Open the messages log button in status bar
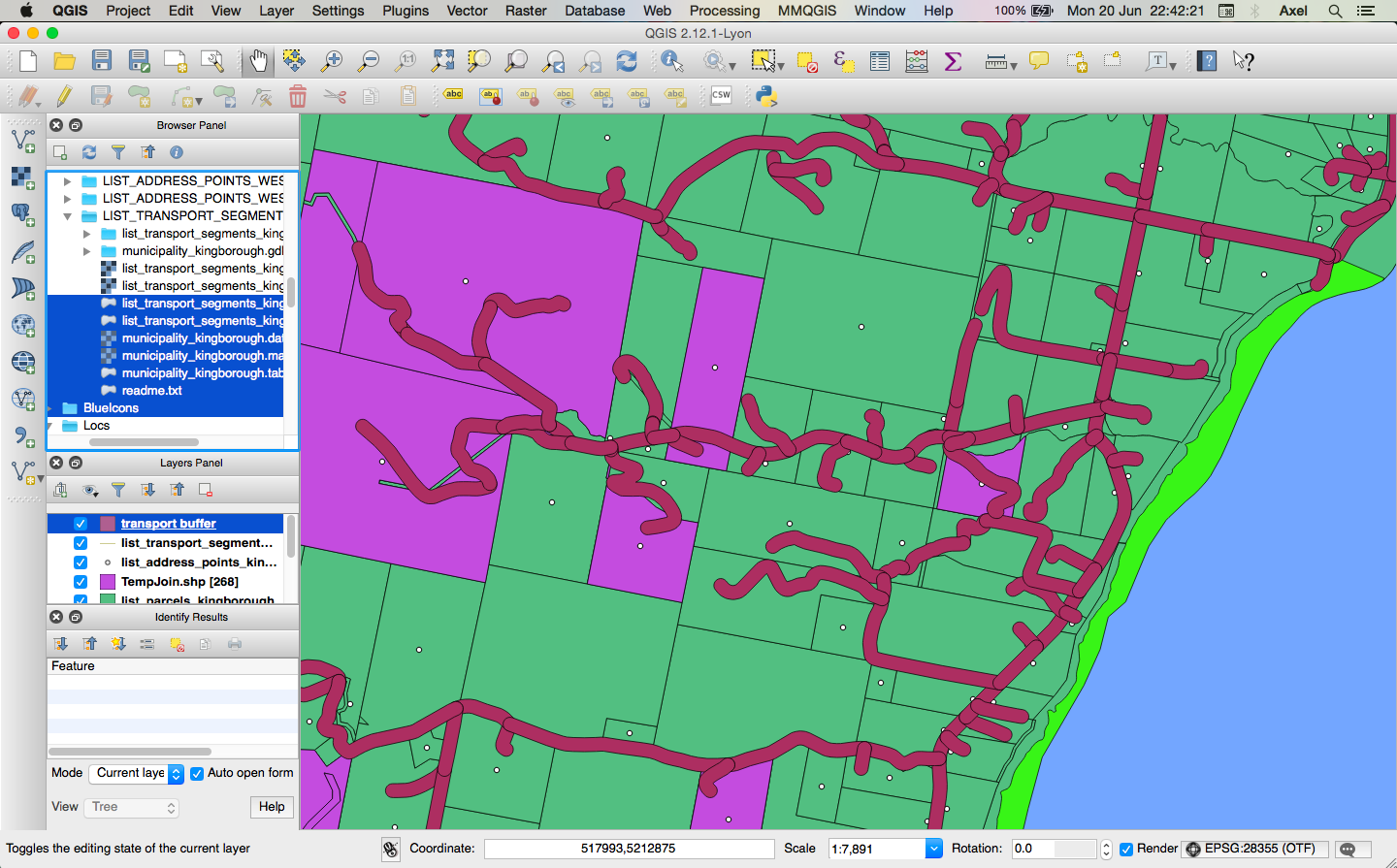This screenshot has width=1397, height=868. [1352, 850]
